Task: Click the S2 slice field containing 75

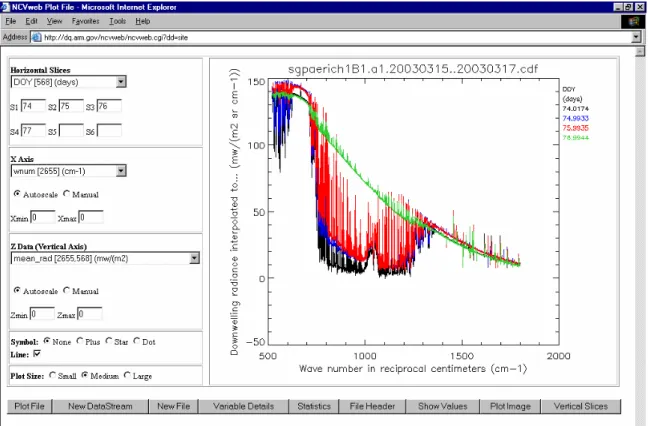Action: (71, 106)
